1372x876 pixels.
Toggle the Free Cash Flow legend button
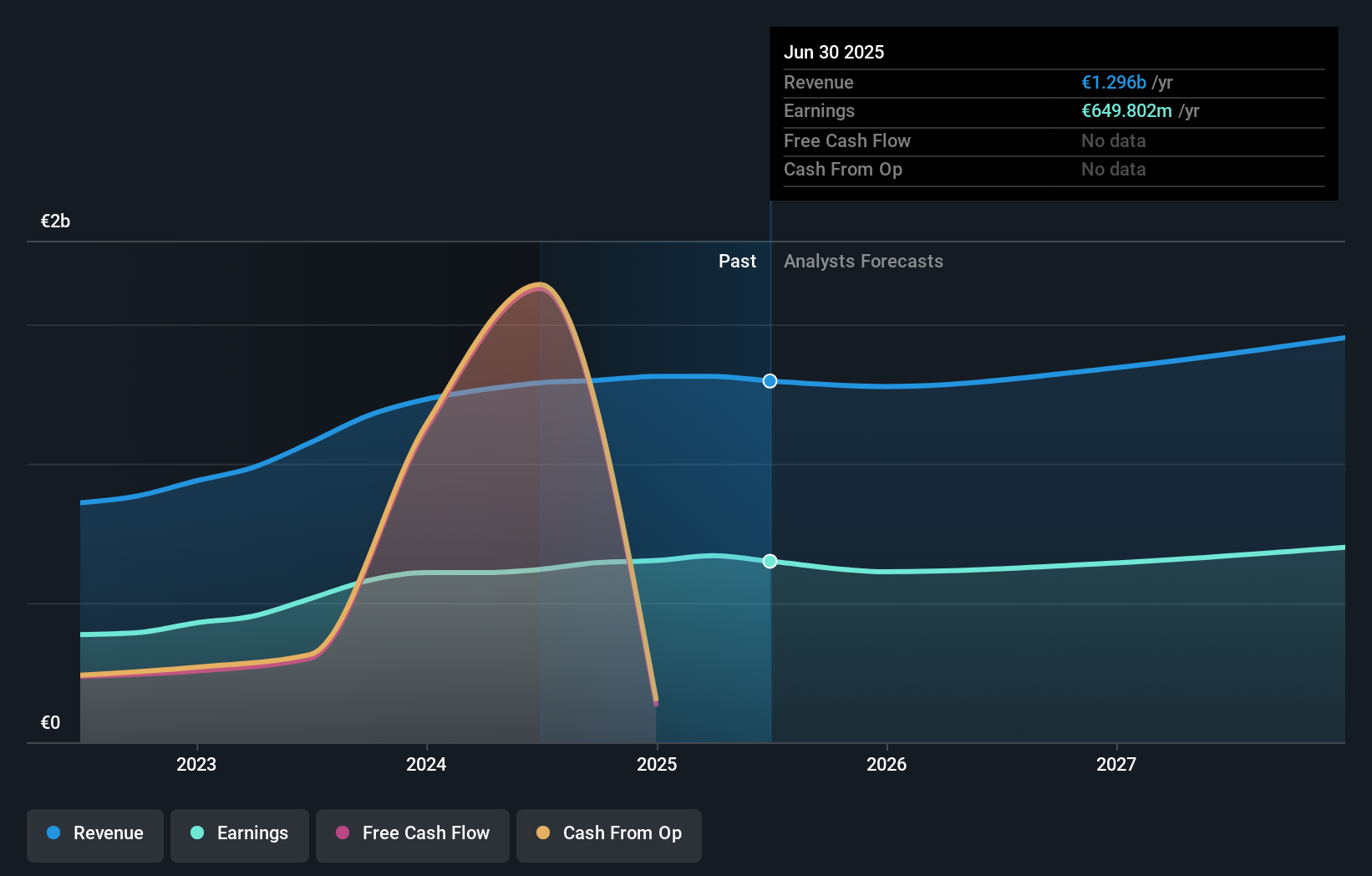pos(413,835)
